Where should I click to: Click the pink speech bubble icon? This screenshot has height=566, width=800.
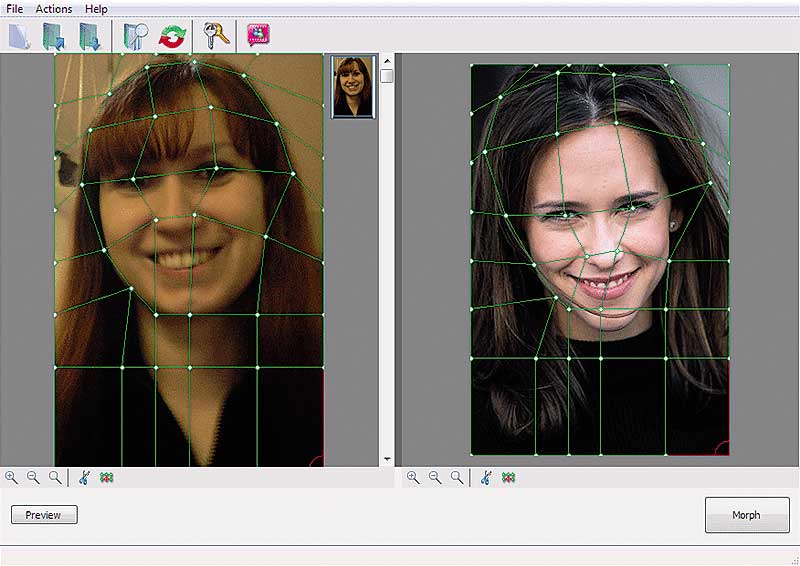point(258,35)
